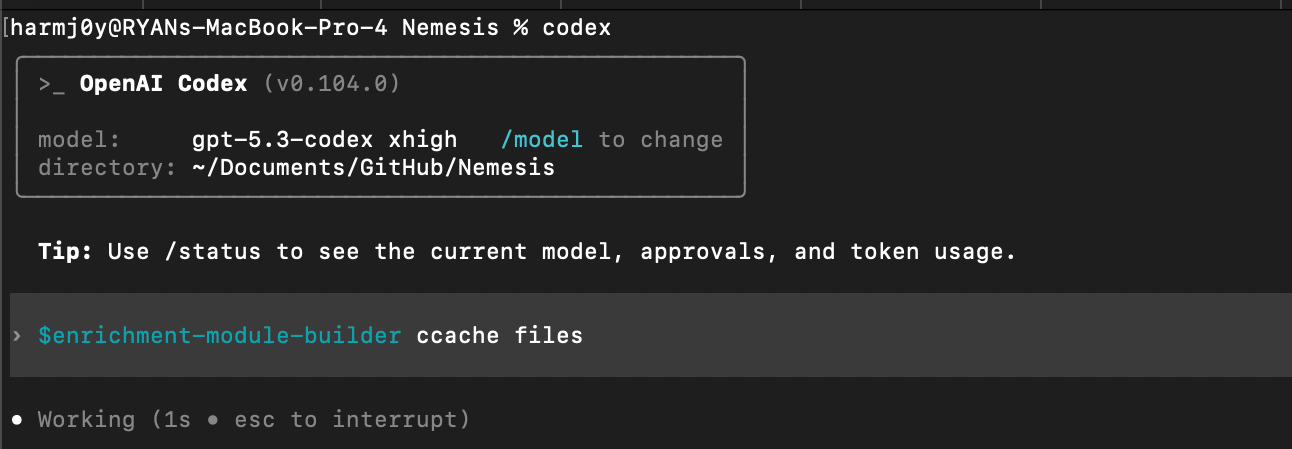
Task: Click the ~/Documents/GitHub/Nemesis directory path
Action: click(373, 168)
